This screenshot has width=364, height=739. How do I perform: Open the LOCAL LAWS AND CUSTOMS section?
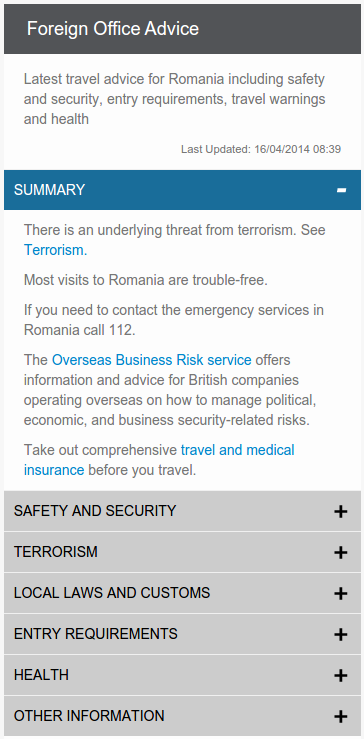tap(182, 593)
